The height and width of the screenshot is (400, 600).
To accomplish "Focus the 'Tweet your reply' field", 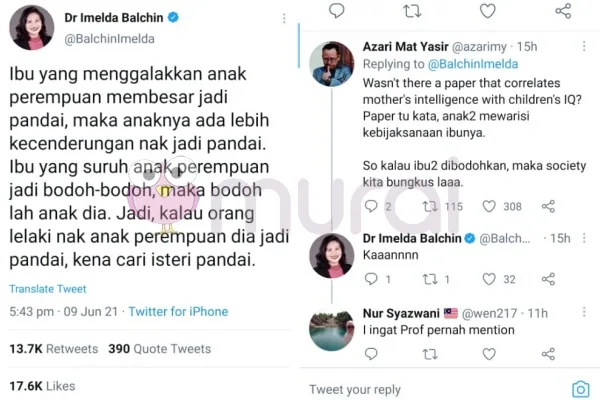I will pyautogui.click(x=436, y=389).
